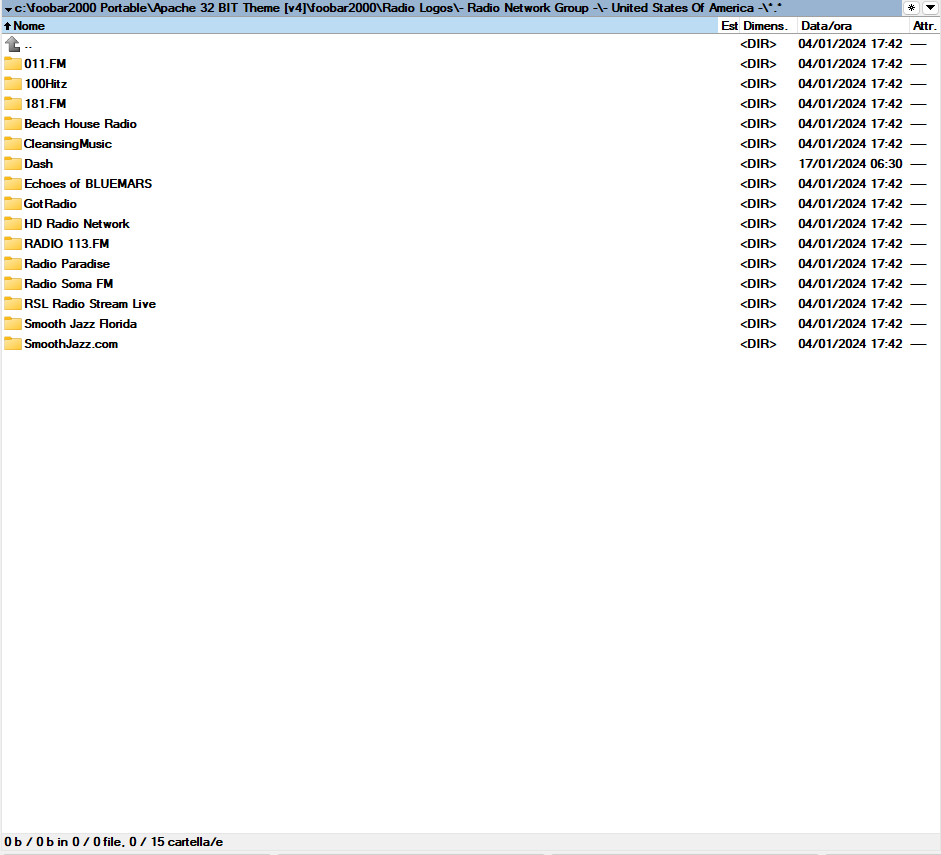941x855 pixels.
Task: Click the RADIO 113.FM folder icon
Action: [13, 244]
